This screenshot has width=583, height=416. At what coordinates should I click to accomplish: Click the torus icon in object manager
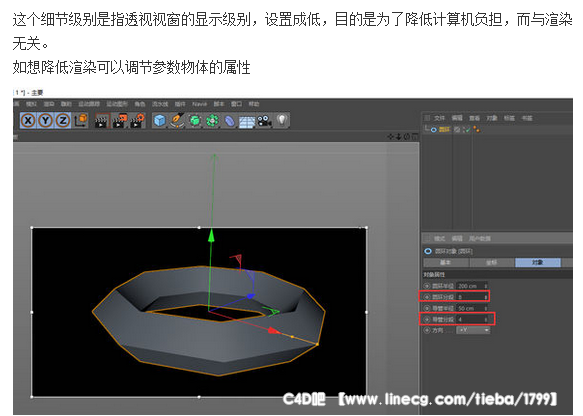tap(434, 129)
